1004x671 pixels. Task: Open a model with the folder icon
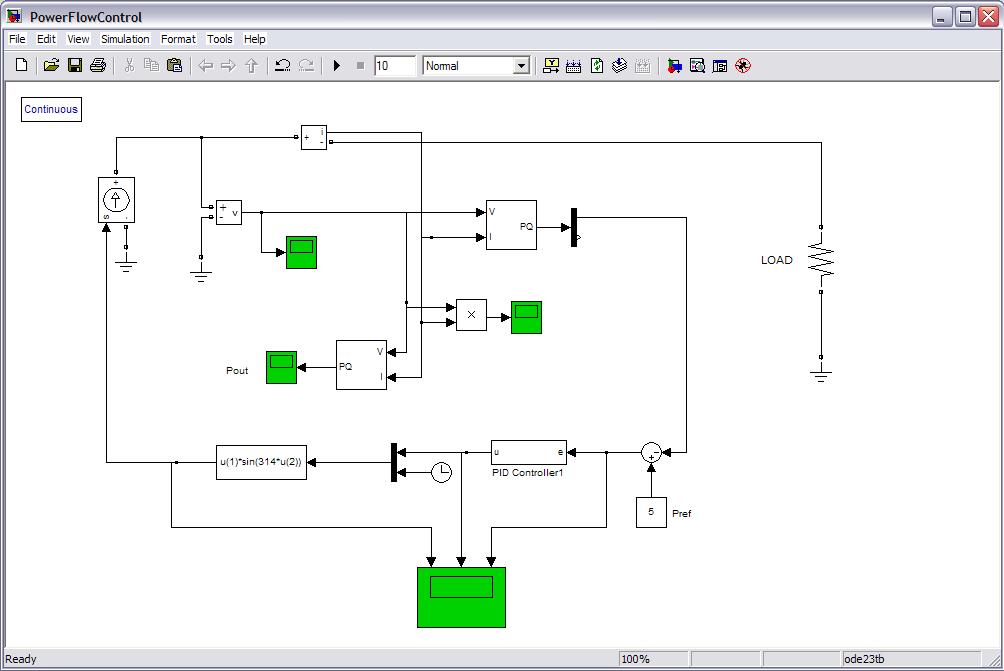click(x=51, y=66)
